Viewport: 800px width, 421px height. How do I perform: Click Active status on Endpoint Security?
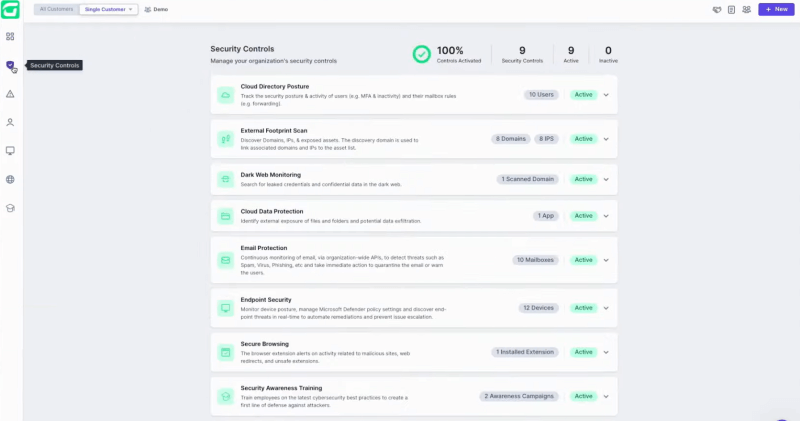pos(584,308)
